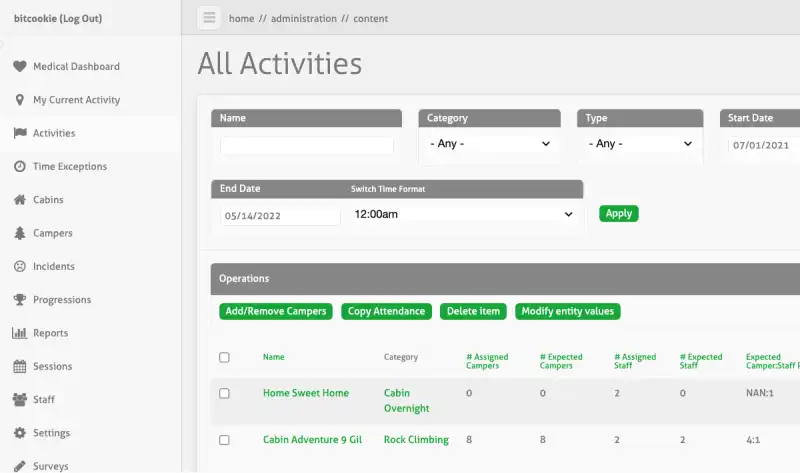Open Medical Dashboard in sidebar
This screenshot has width=800, height=473.
pyautogui.click(x=76, y=66)
